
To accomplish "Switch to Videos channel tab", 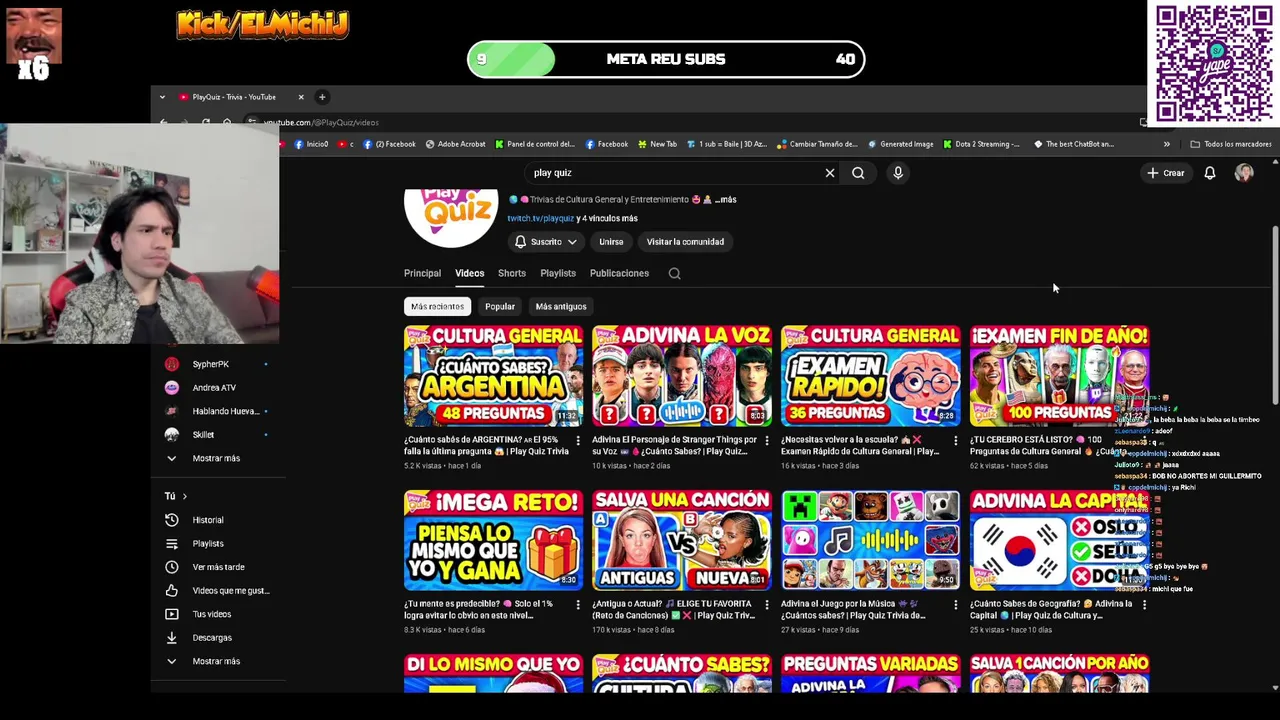I will click(x=469, y=273).
